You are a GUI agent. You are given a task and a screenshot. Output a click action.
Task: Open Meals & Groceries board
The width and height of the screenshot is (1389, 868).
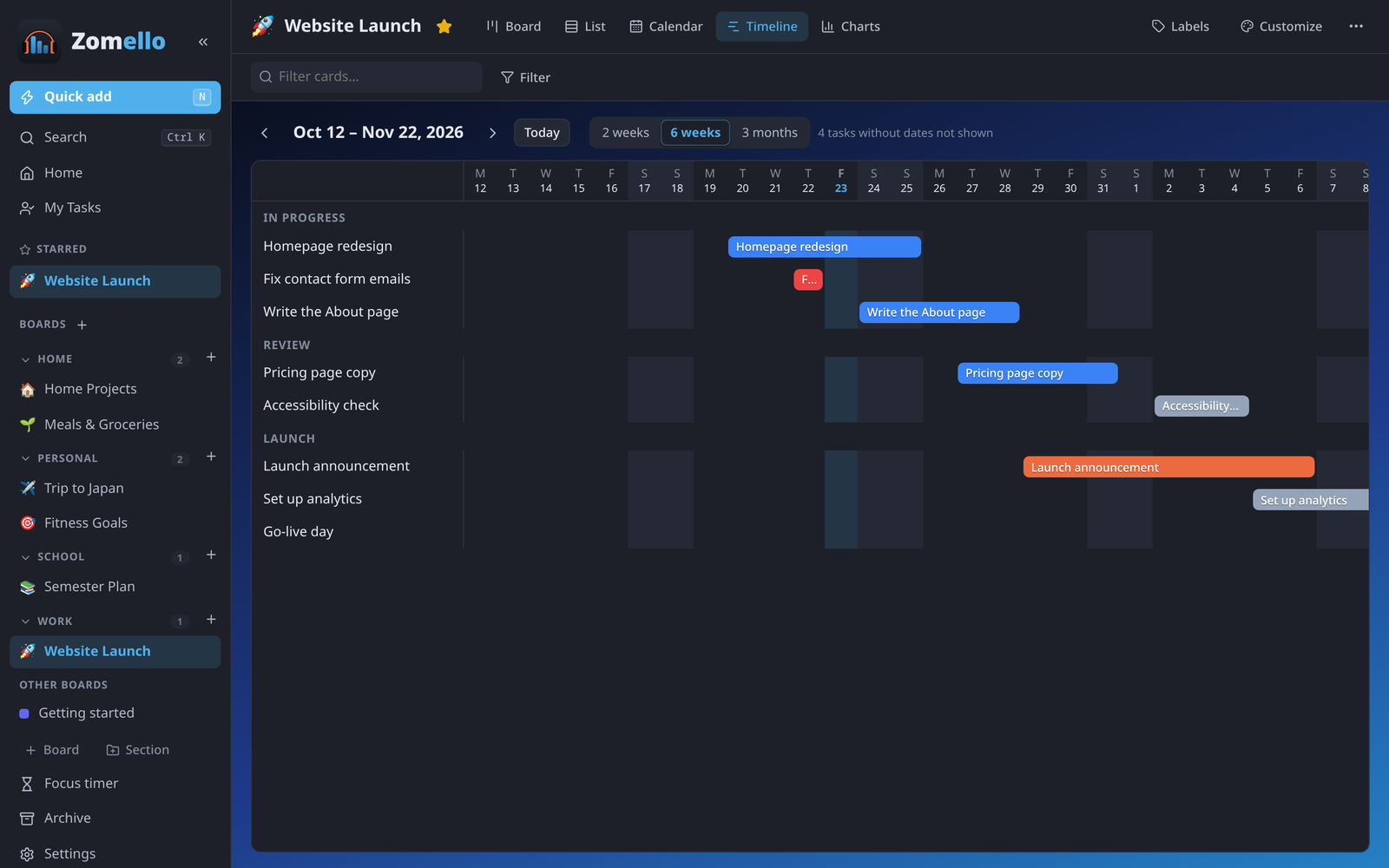pos(115,424)
